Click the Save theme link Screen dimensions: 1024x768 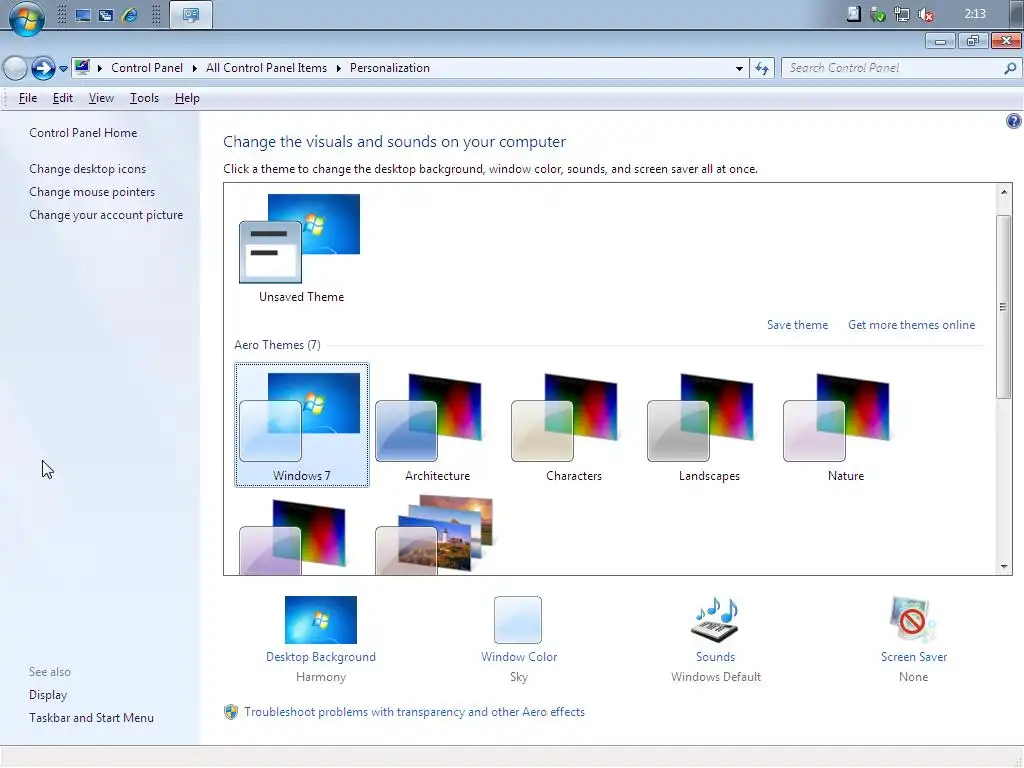[797, 325]
